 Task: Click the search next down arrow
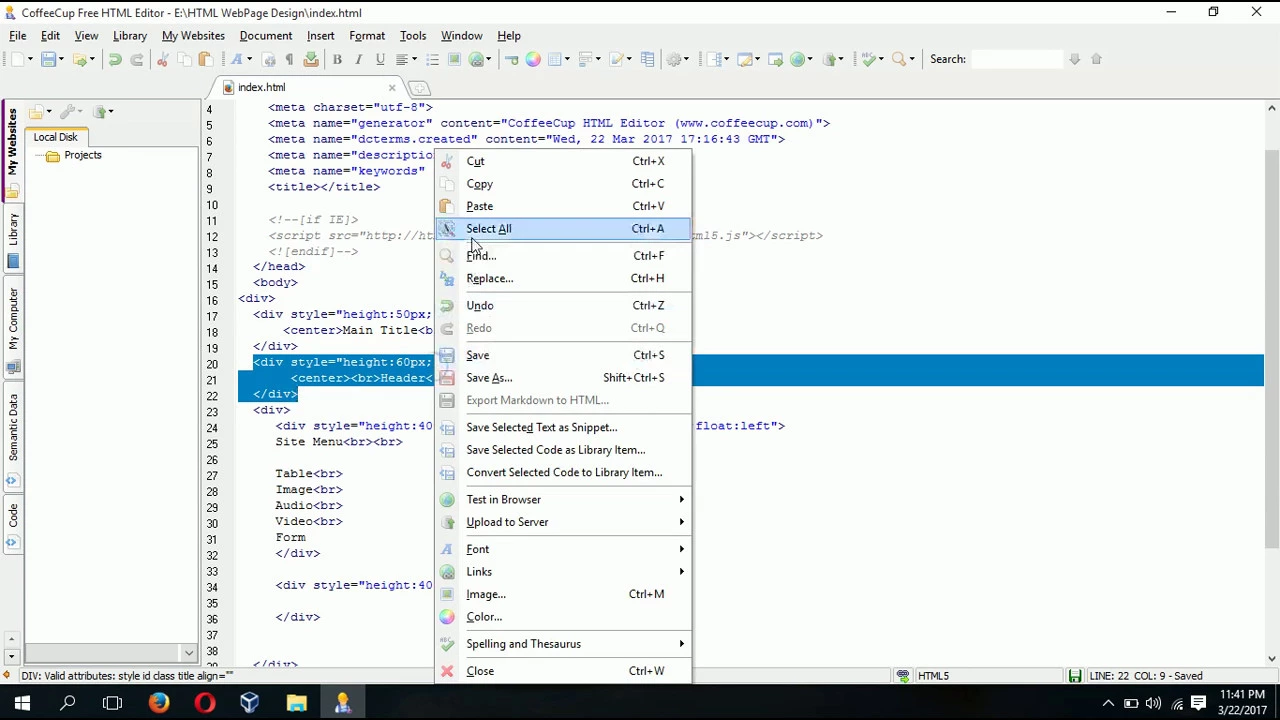pyautogui.click(x=1075, y=59)
